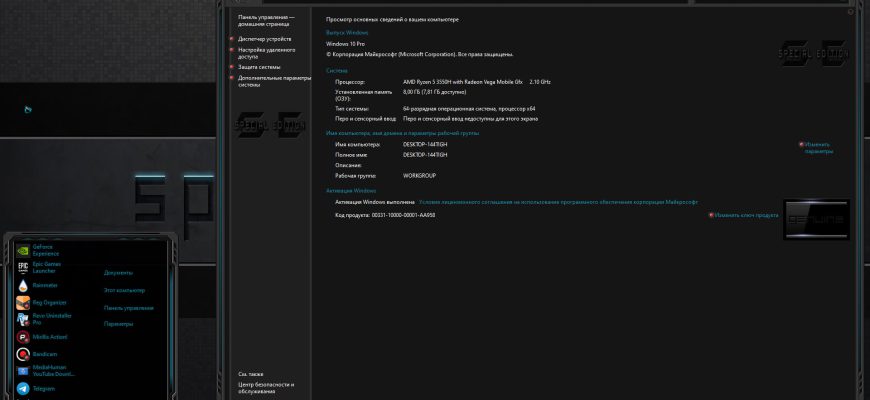Image resolution: width=870 pixels, height=400 pixels.
Task: Open the Rainmeter app icon
Action: tap(23, 285)
